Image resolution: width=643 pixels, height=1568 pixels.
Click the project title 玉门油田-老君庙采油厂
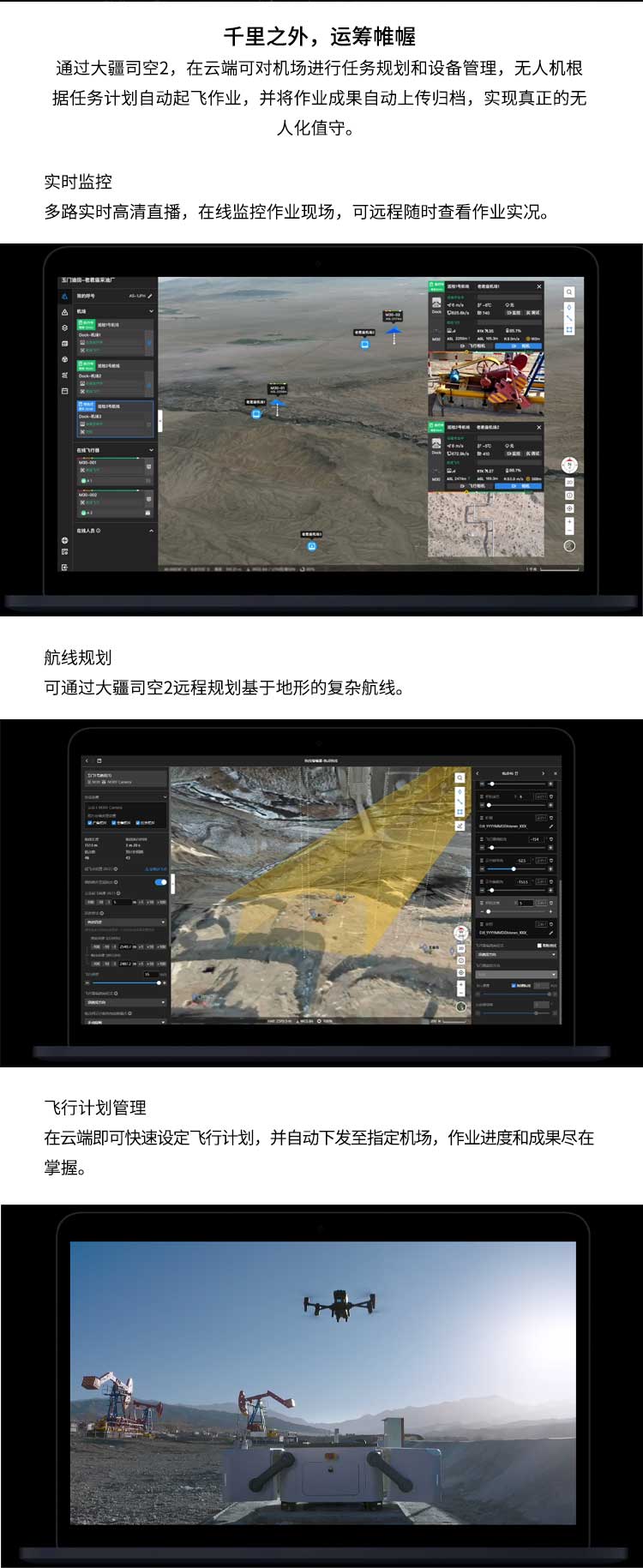click(x=87, y=280)
